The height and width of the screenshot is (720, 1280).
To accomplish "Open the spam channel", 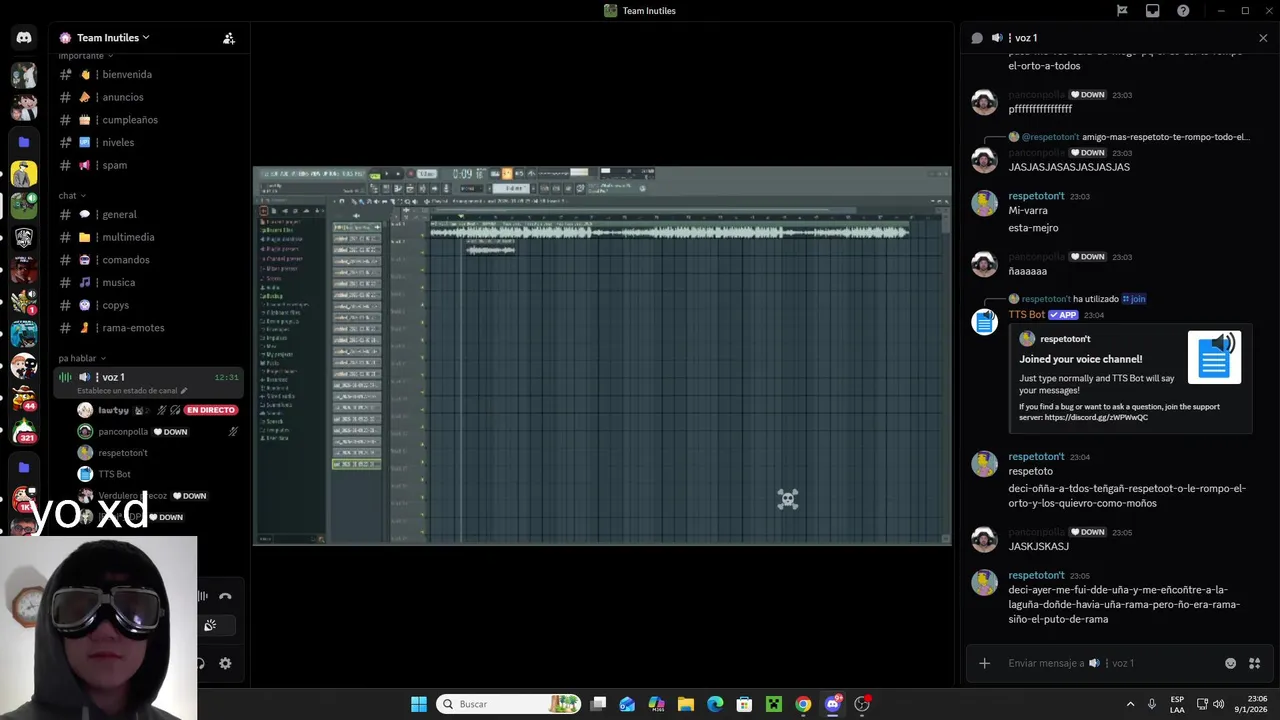I will pos(150,165).
